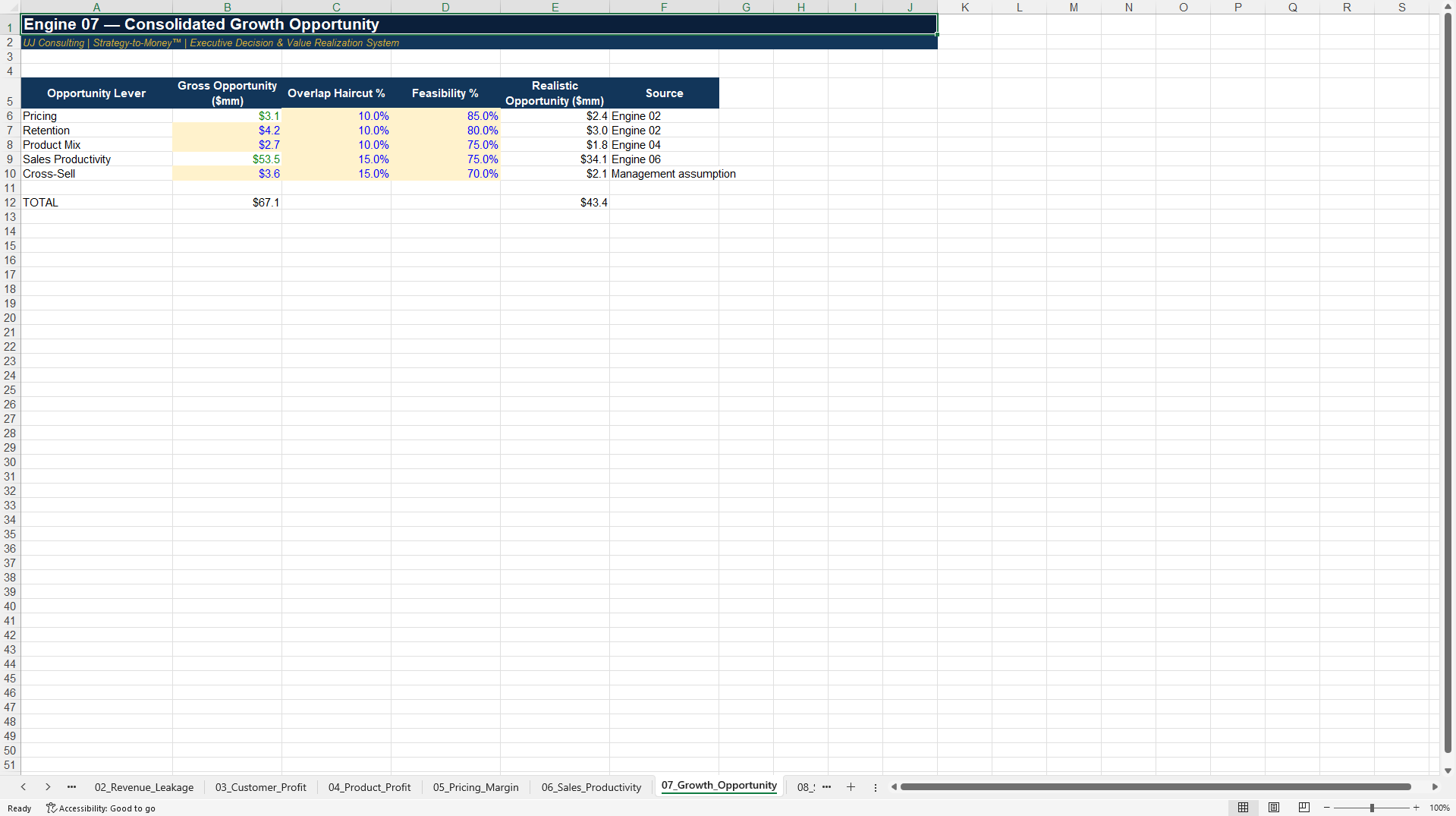Click horizontal scrollbar left arrow

click(x=894, y=787)
